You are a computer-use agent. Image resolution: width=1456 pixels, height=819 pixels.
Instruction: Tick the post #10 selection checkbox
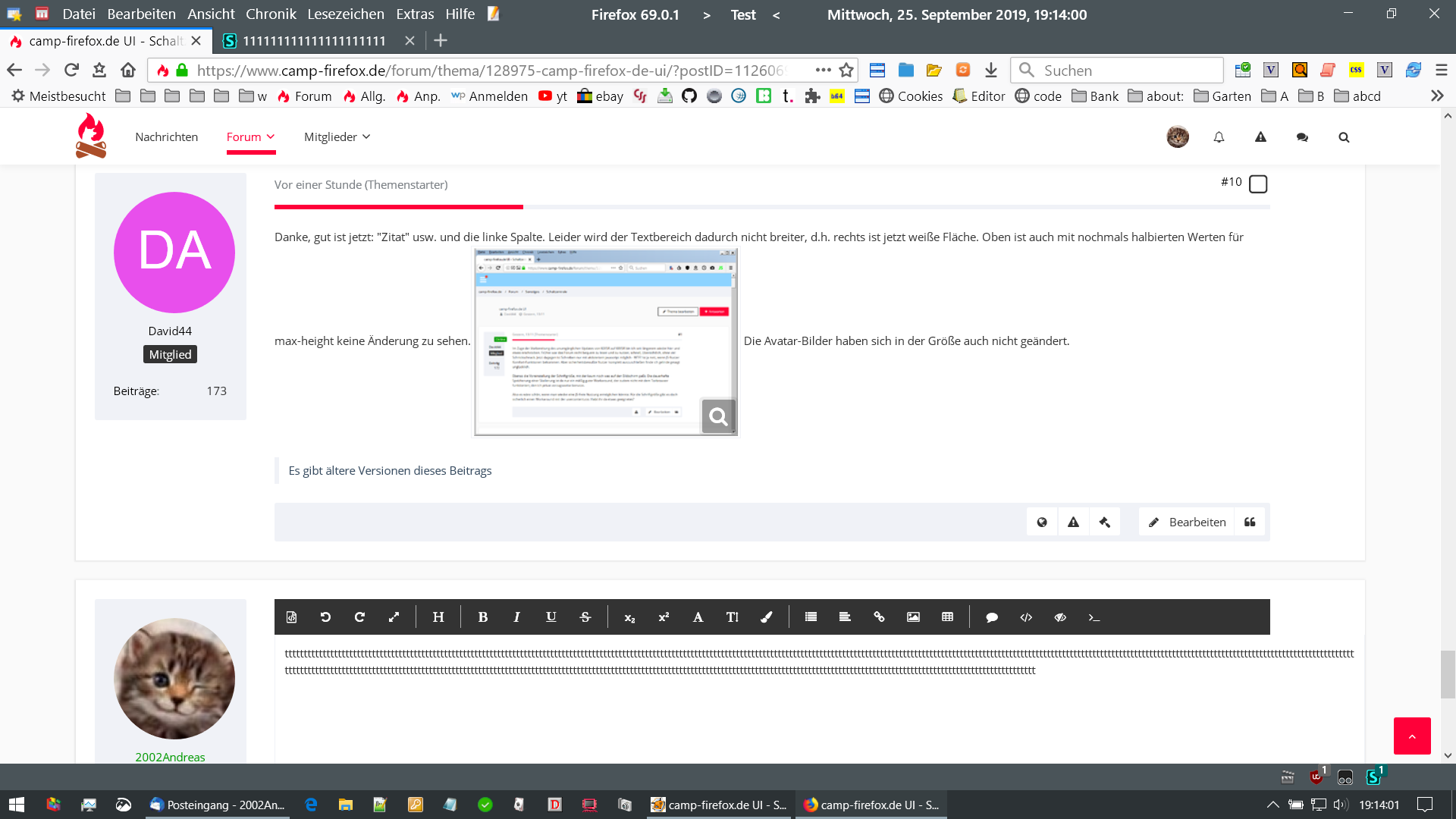coord(1258,184)
